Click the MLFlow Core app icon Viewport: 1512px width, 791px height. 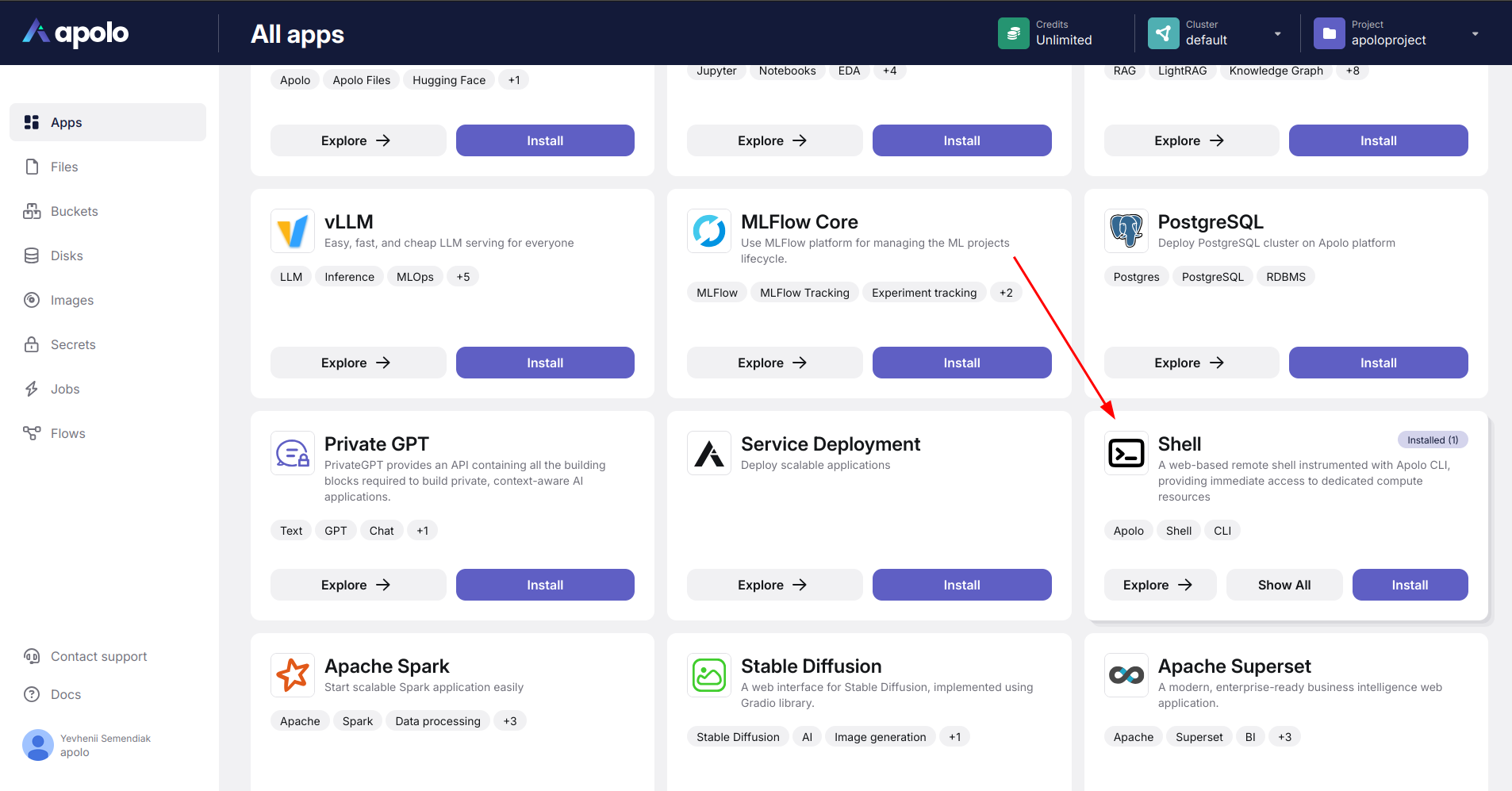point(708,231)
